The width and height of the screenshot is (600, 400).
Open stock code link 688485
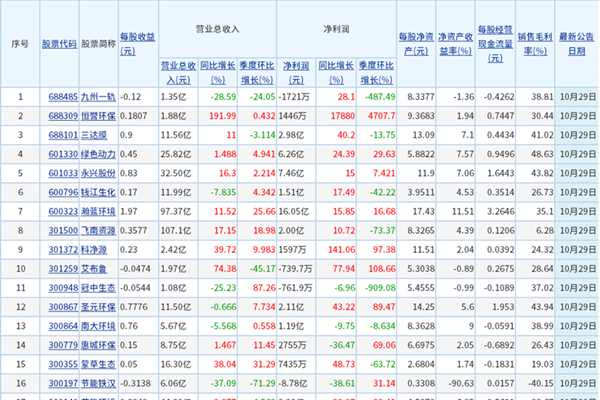[61, 97]
